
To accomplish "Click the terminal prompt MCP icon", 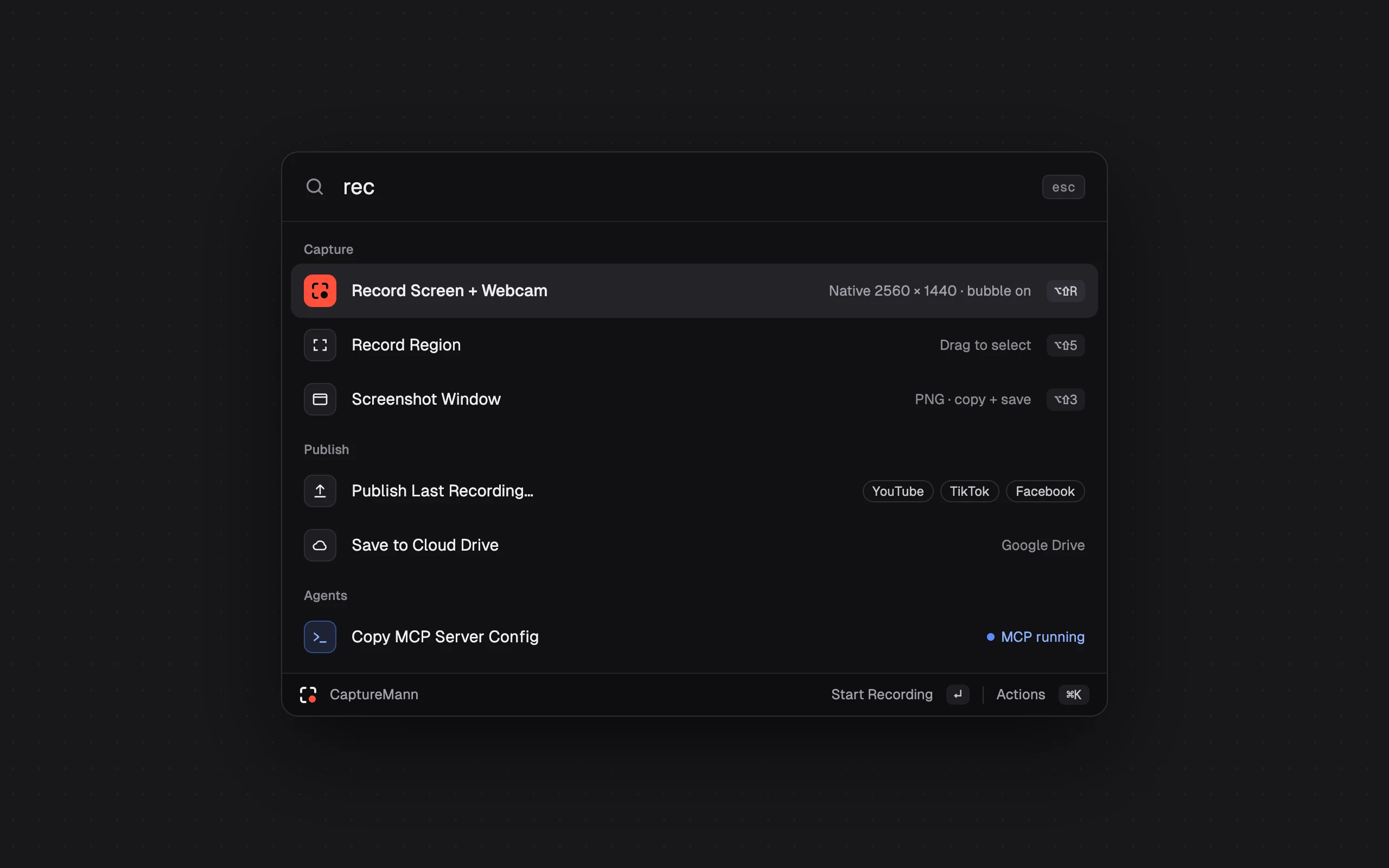I will (320, 637).
